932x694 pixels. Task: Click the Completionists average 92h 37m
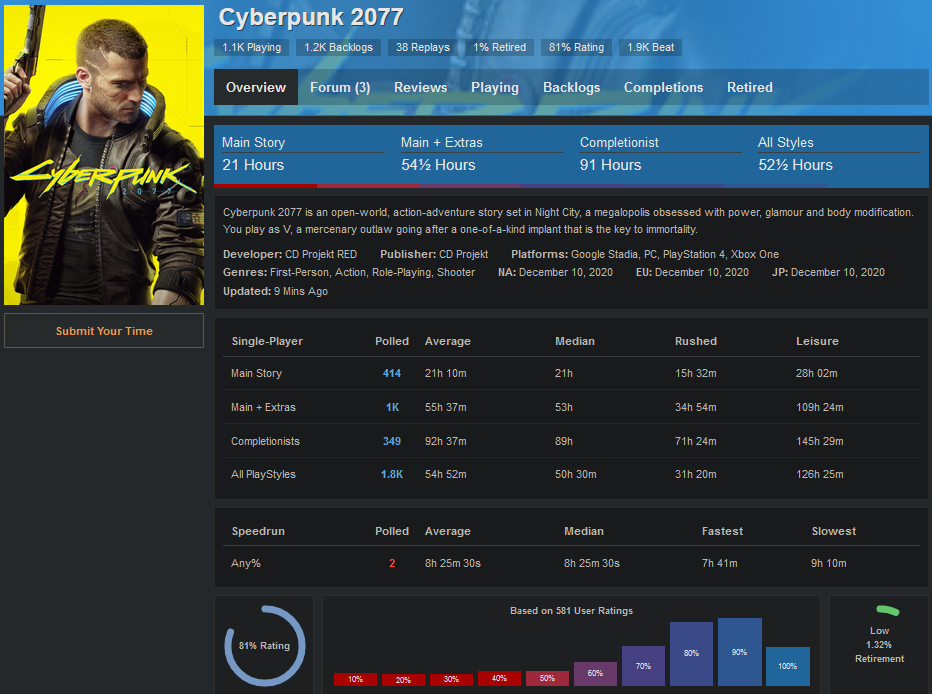(x=445, y=441)
